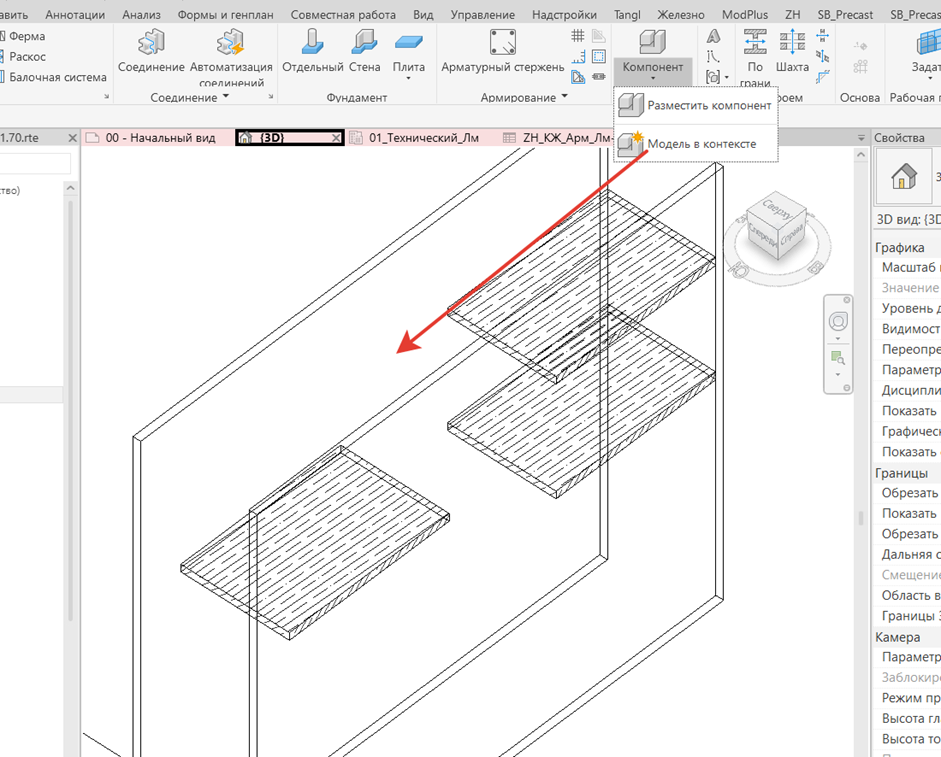Image resolution: width=941 pixels, height=757 pixels.
Task: Click Спереди face of ViewCube
Action: tap(763, 236)
